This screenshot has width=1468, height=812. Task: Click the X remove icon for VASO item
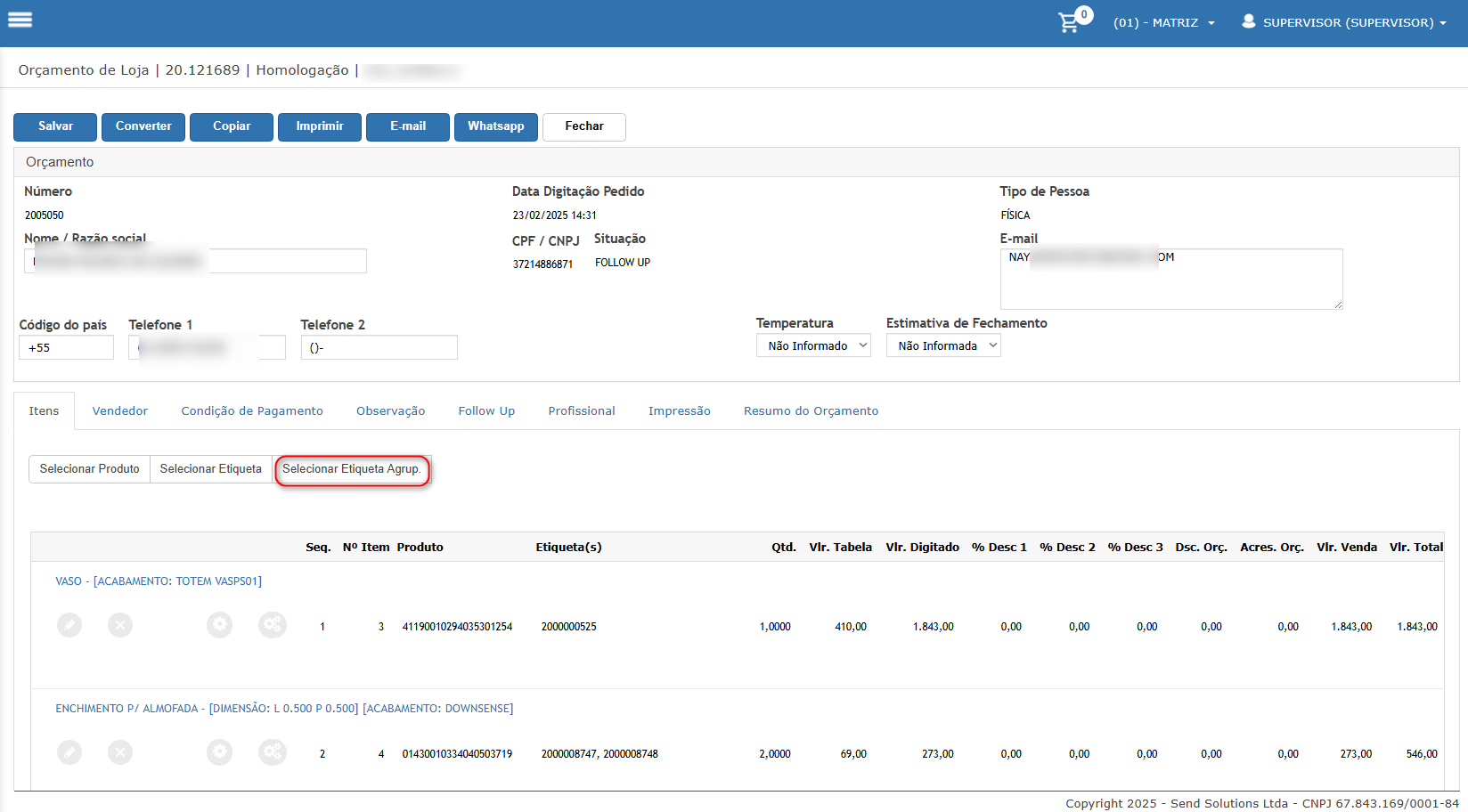click(120, 625)
